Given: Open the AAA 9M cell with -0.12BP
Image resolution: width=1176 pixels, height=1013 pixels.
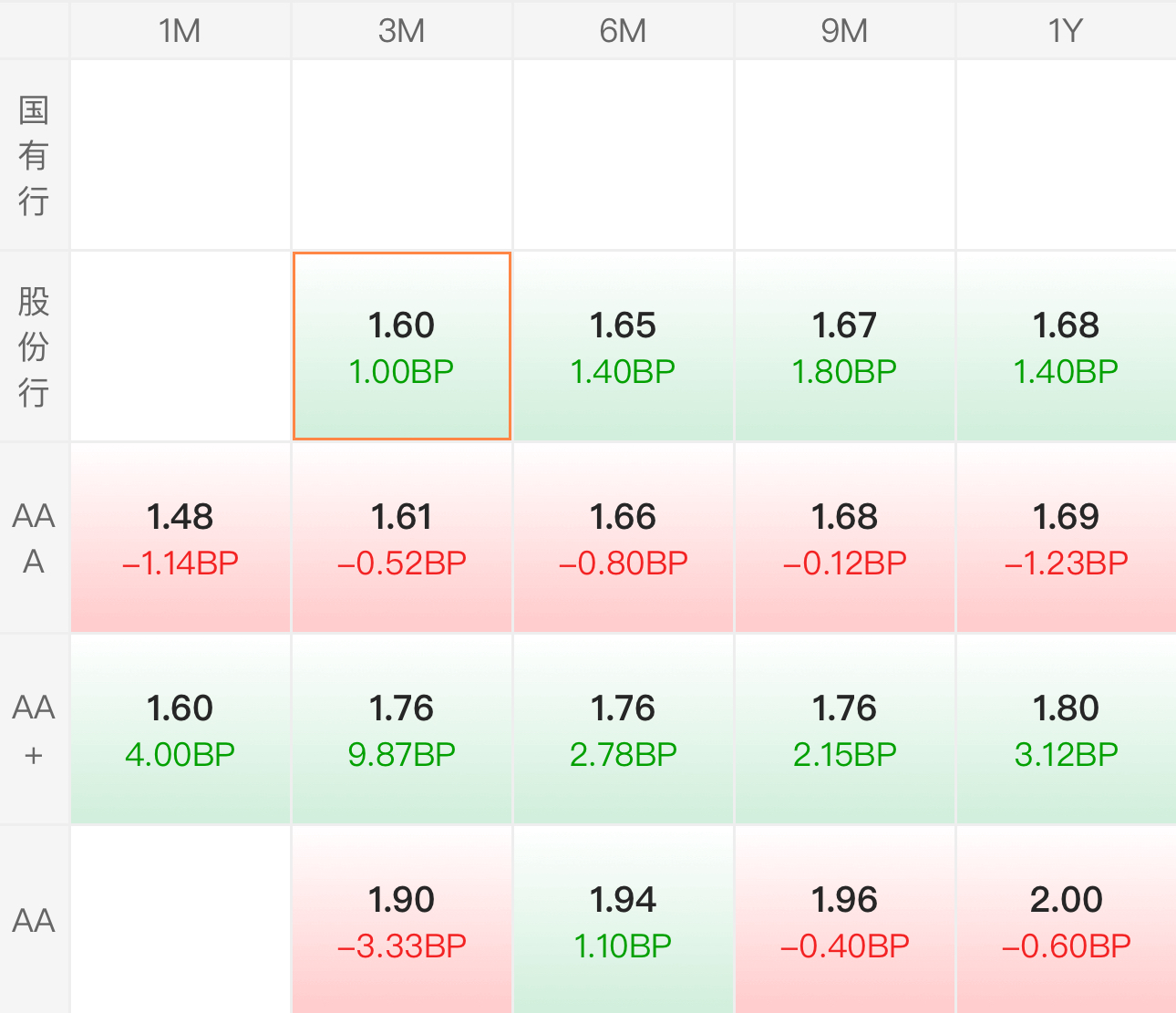Looking at the screenshot, I should click(x=844, y=538).
